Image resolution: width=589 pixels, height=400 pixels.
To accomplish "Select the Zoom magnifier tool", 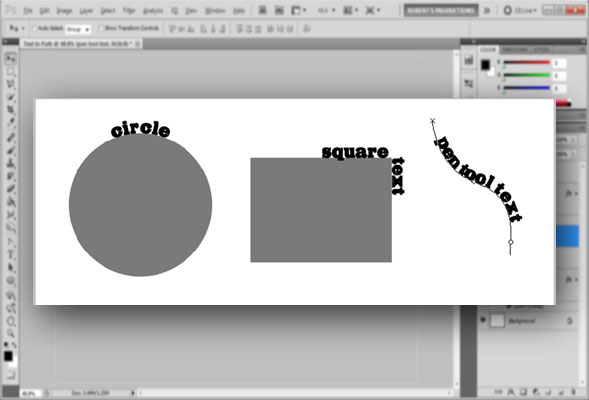I will [11, 333].
